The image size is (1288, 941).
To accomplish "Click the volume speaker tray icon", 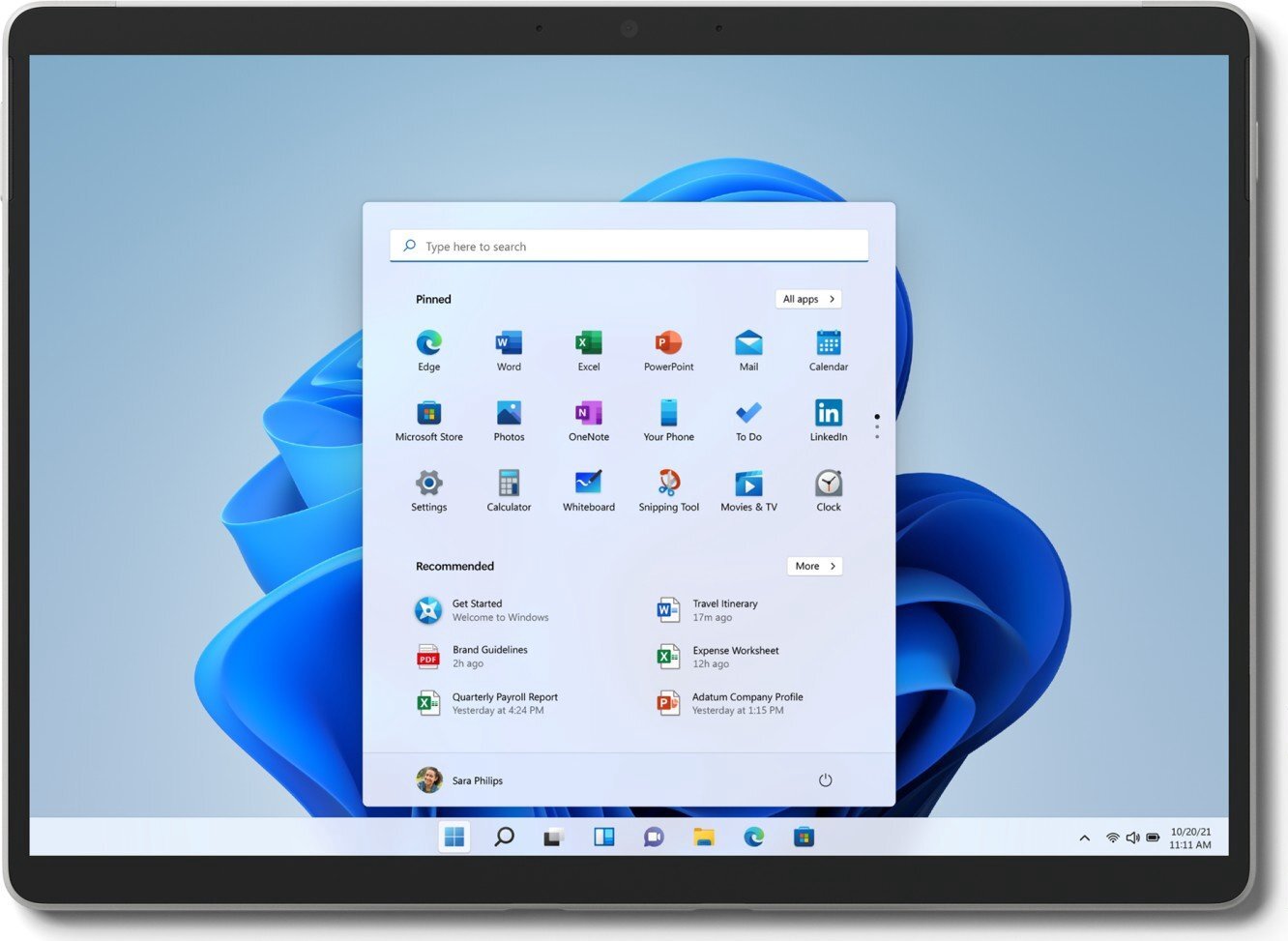I will pyautogui.click(x=1132, y=838).
